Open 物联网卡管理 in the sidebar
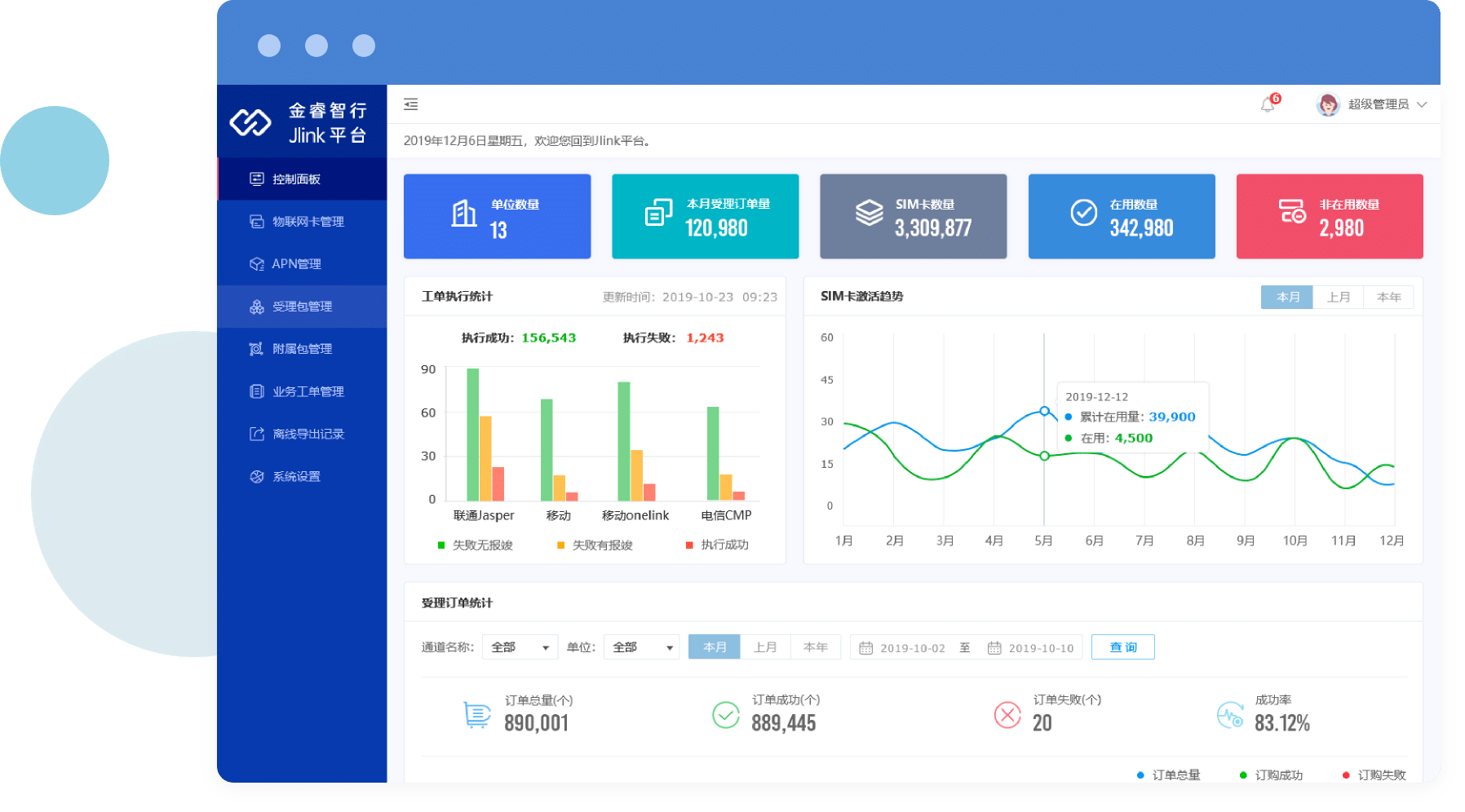The height and width of the screenshot is (812, 1465). click(x=308, y=222)
